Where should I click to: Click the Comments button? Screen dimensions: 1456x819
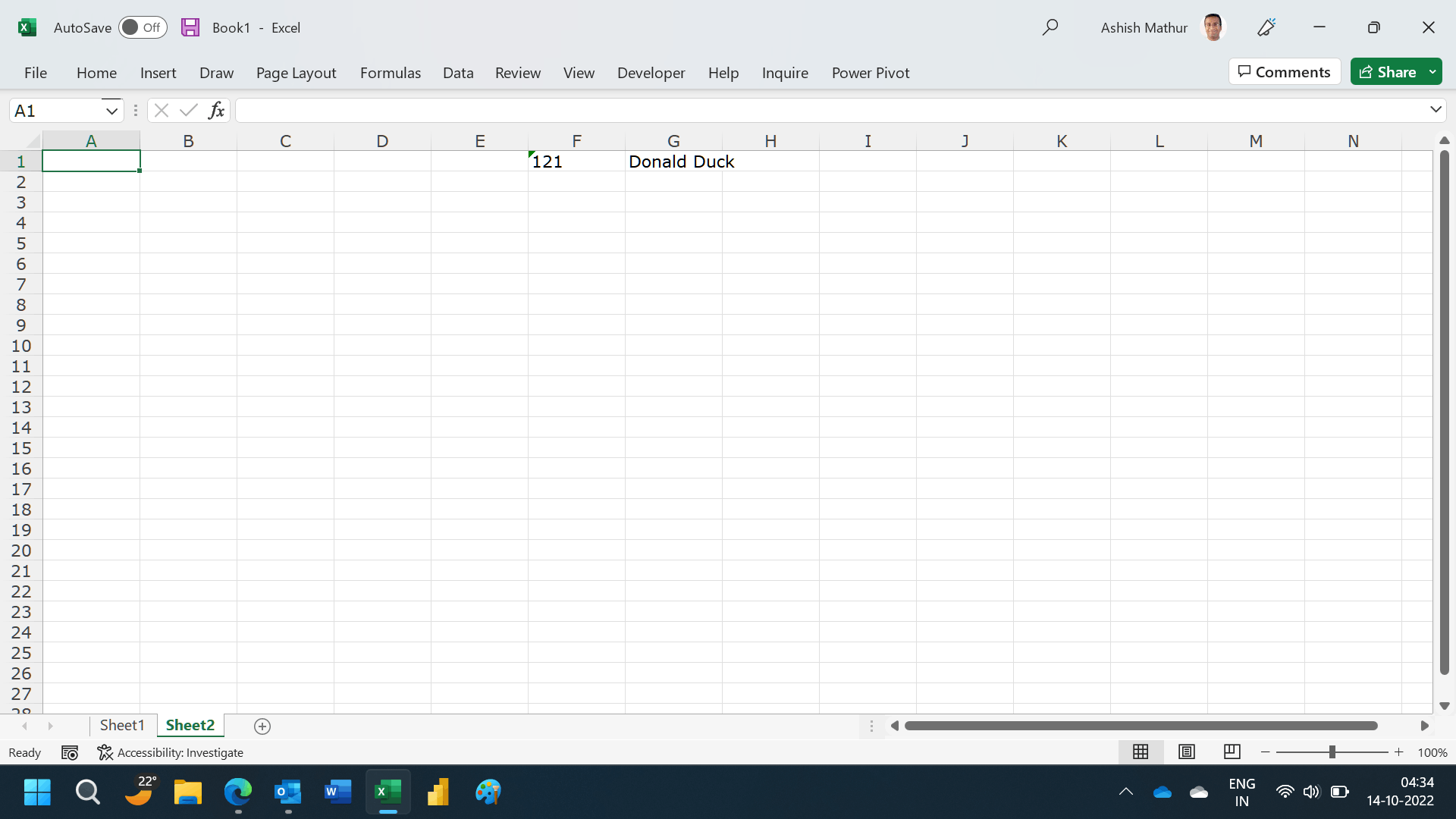(1285, 72)
